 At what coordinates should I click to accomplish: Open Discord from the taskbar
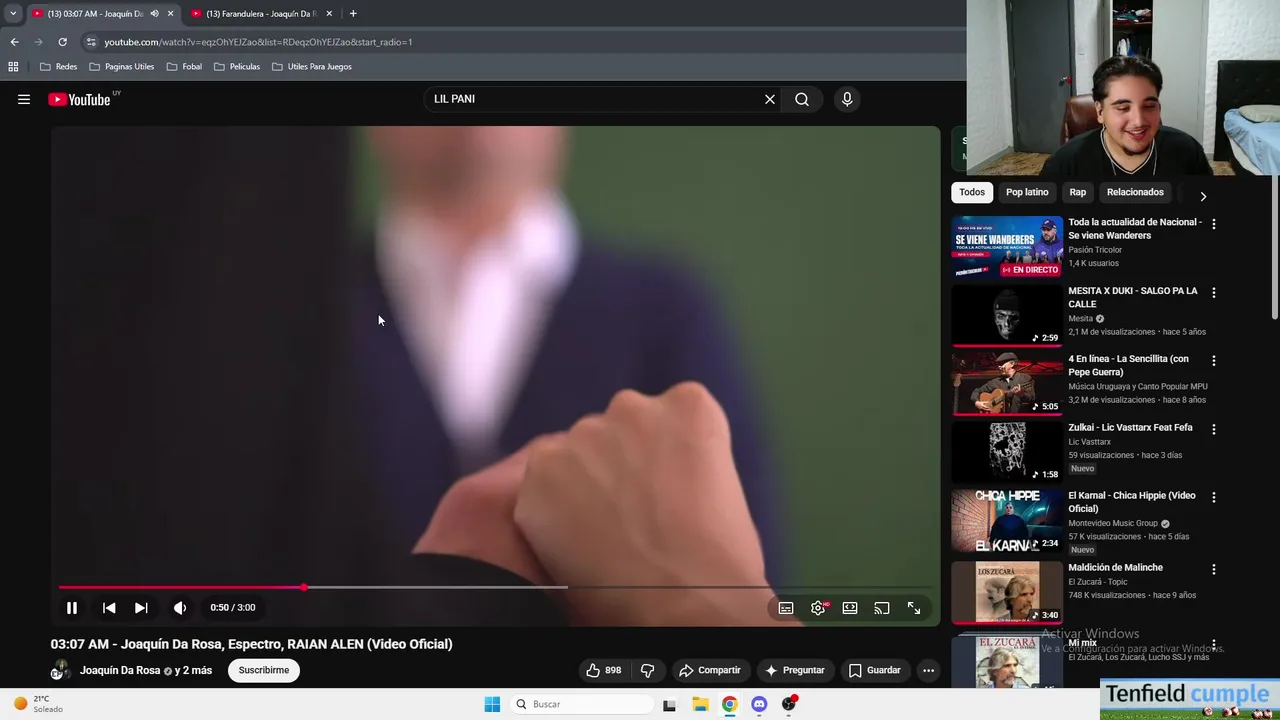tap(759, 704)
